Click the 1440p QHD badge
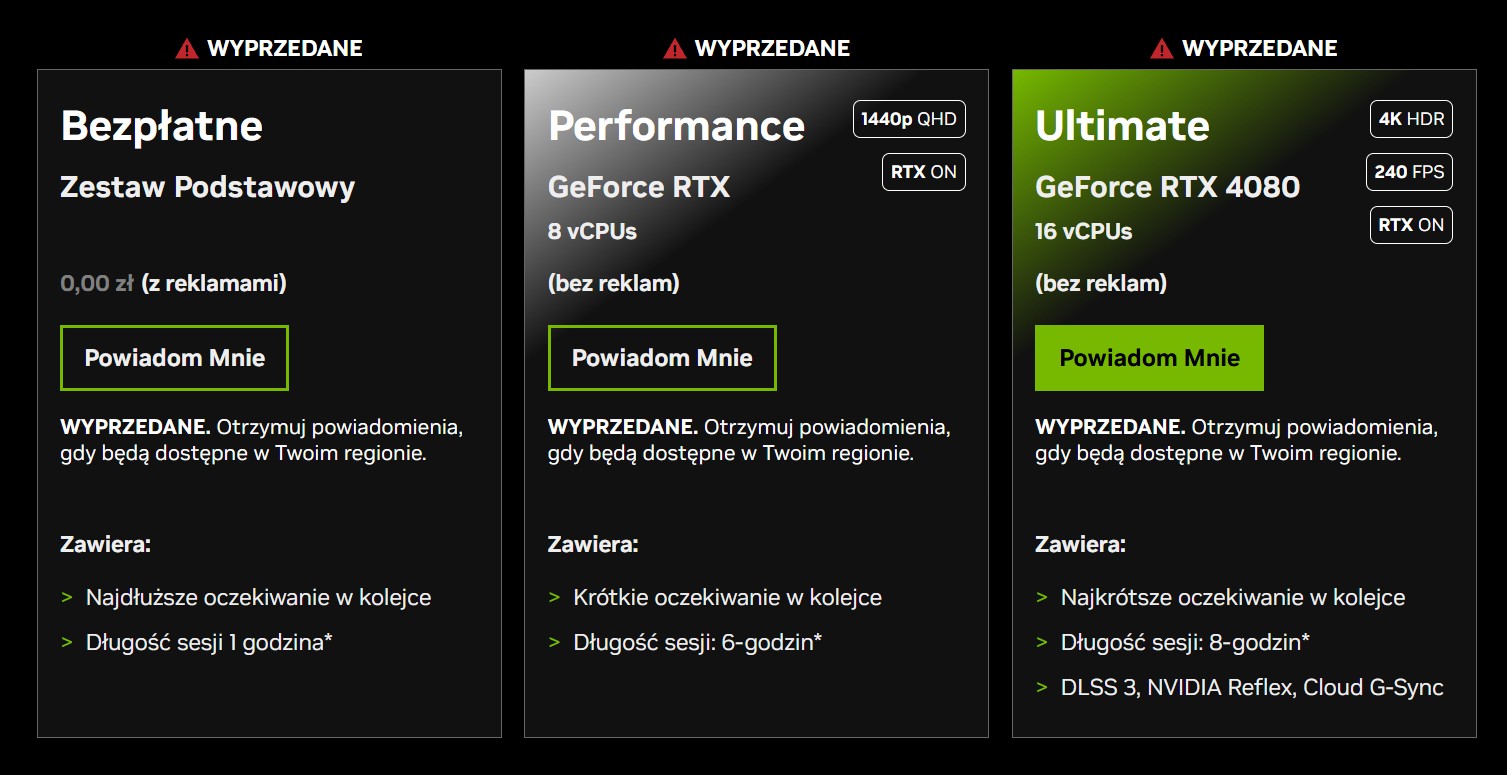 908,118
